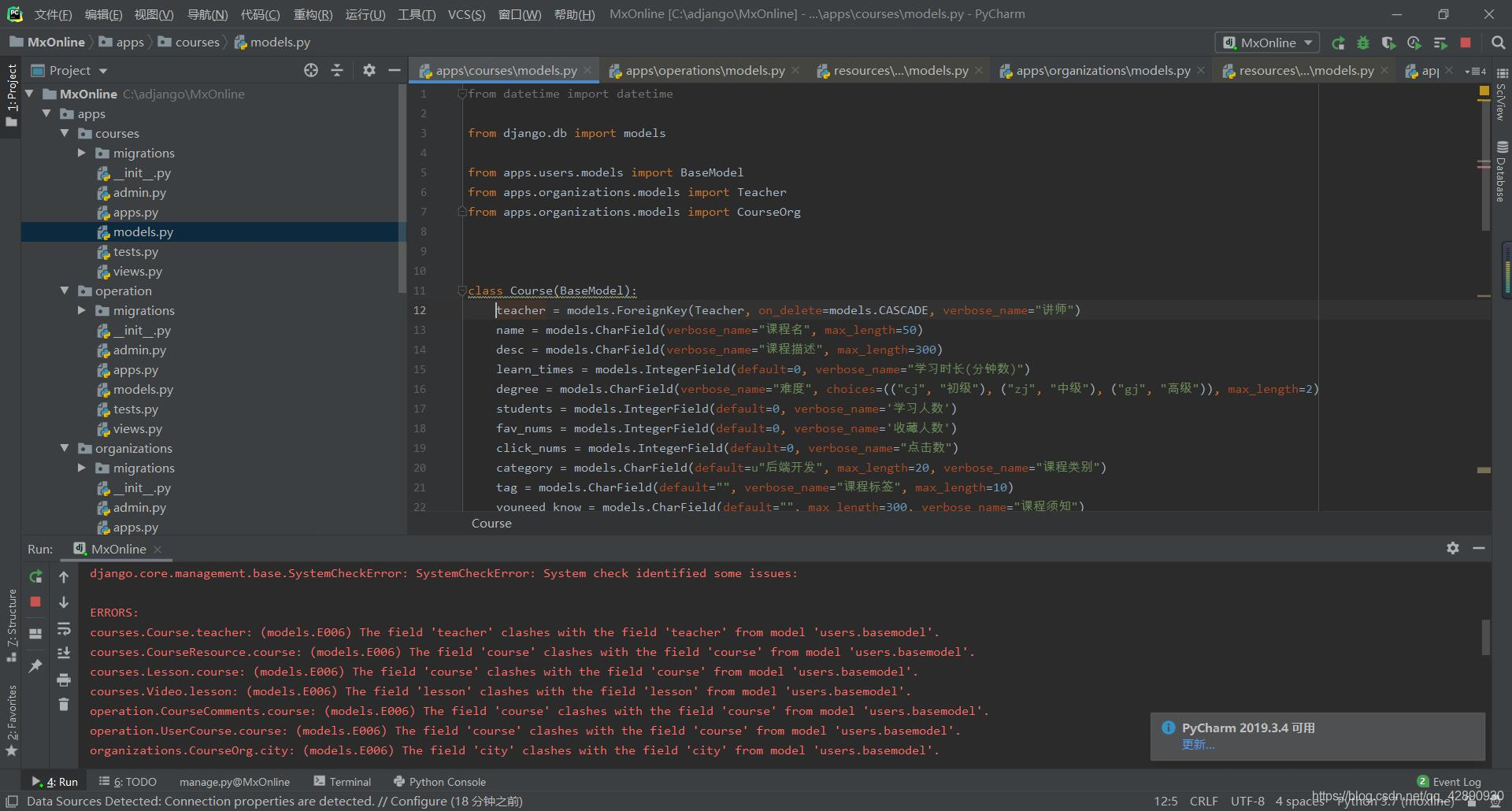Open the Terminal tool tab
The image size is (1512, 811).
pyautogui.click(x=343, y=782)
